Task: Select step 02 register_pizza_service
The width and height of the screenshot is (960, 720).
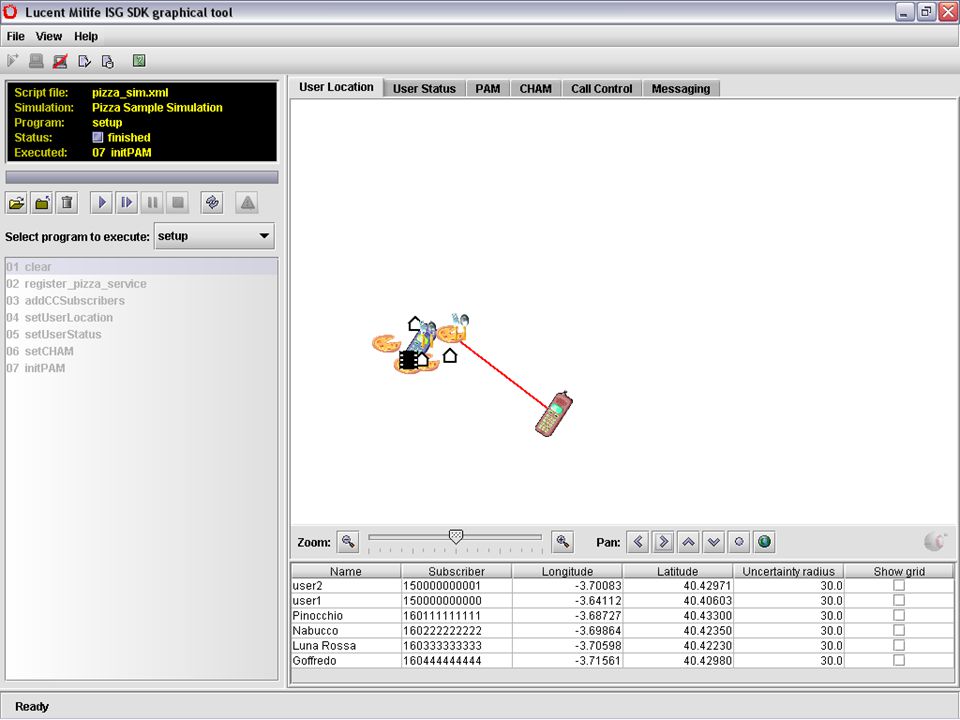Action: (x=141, y=284)
